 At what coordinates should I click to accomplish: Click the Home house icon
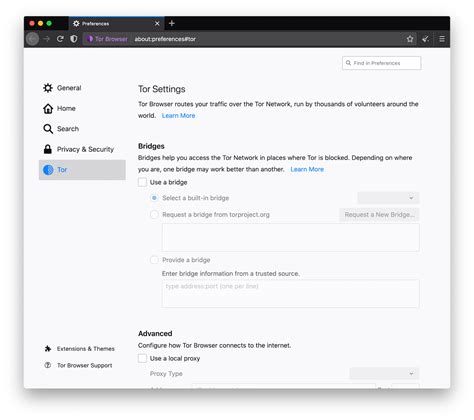[x=48, y=109]
